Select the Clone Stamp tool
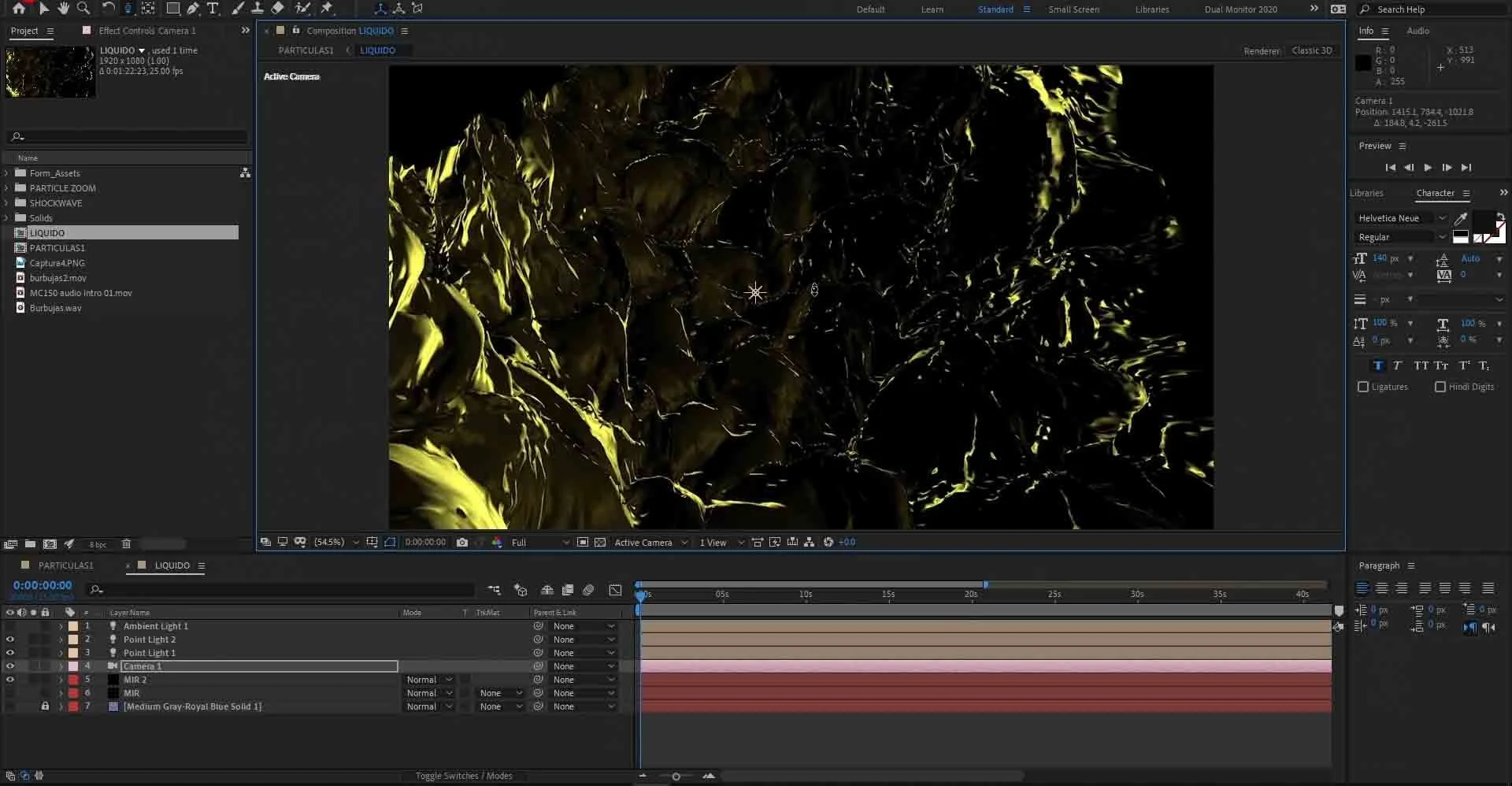The image size is (1512, 786). (258, 9)
